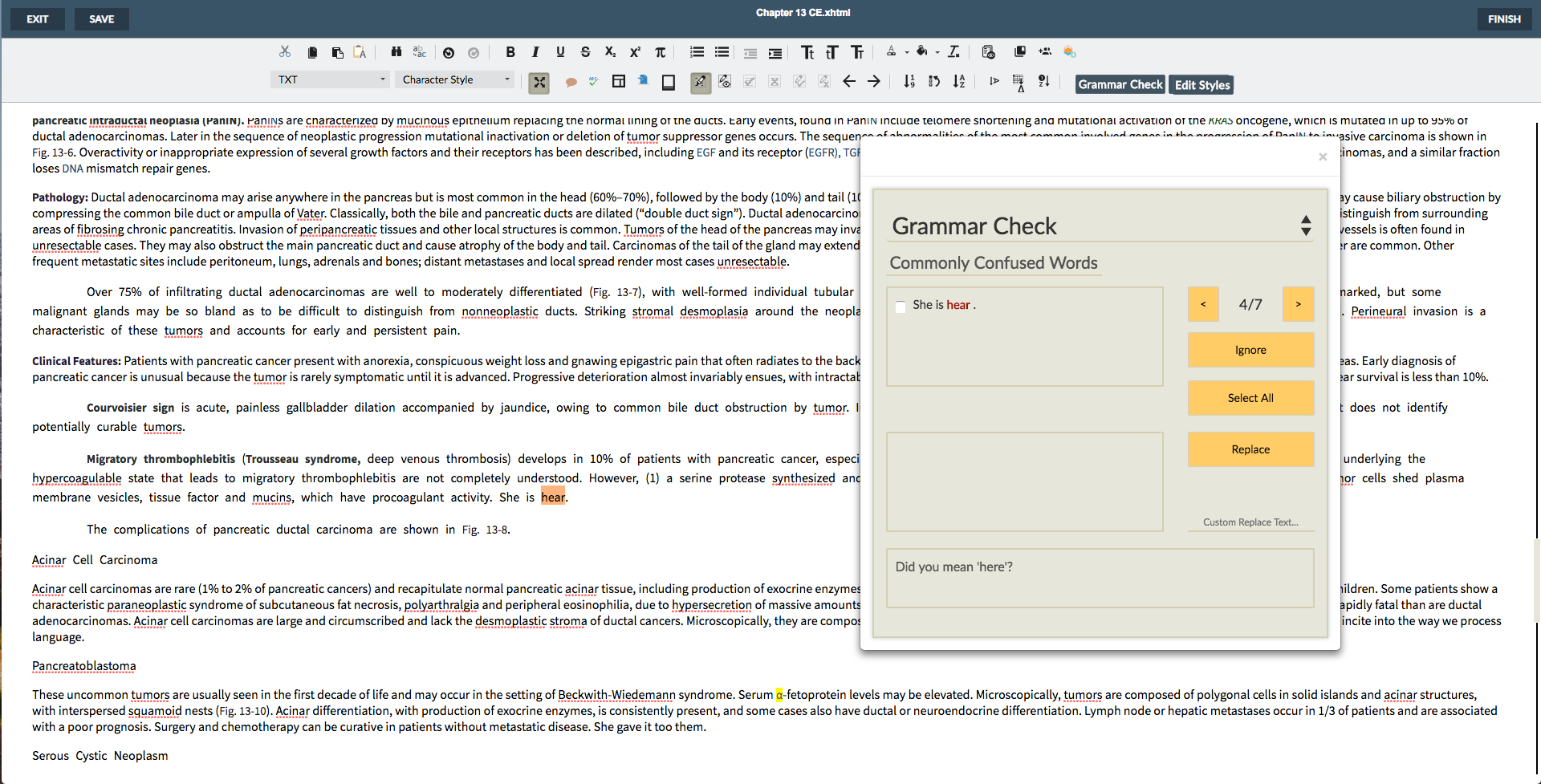1541x784 pixels.
Task: Toggle italic formatting
Action: point(535,51)
